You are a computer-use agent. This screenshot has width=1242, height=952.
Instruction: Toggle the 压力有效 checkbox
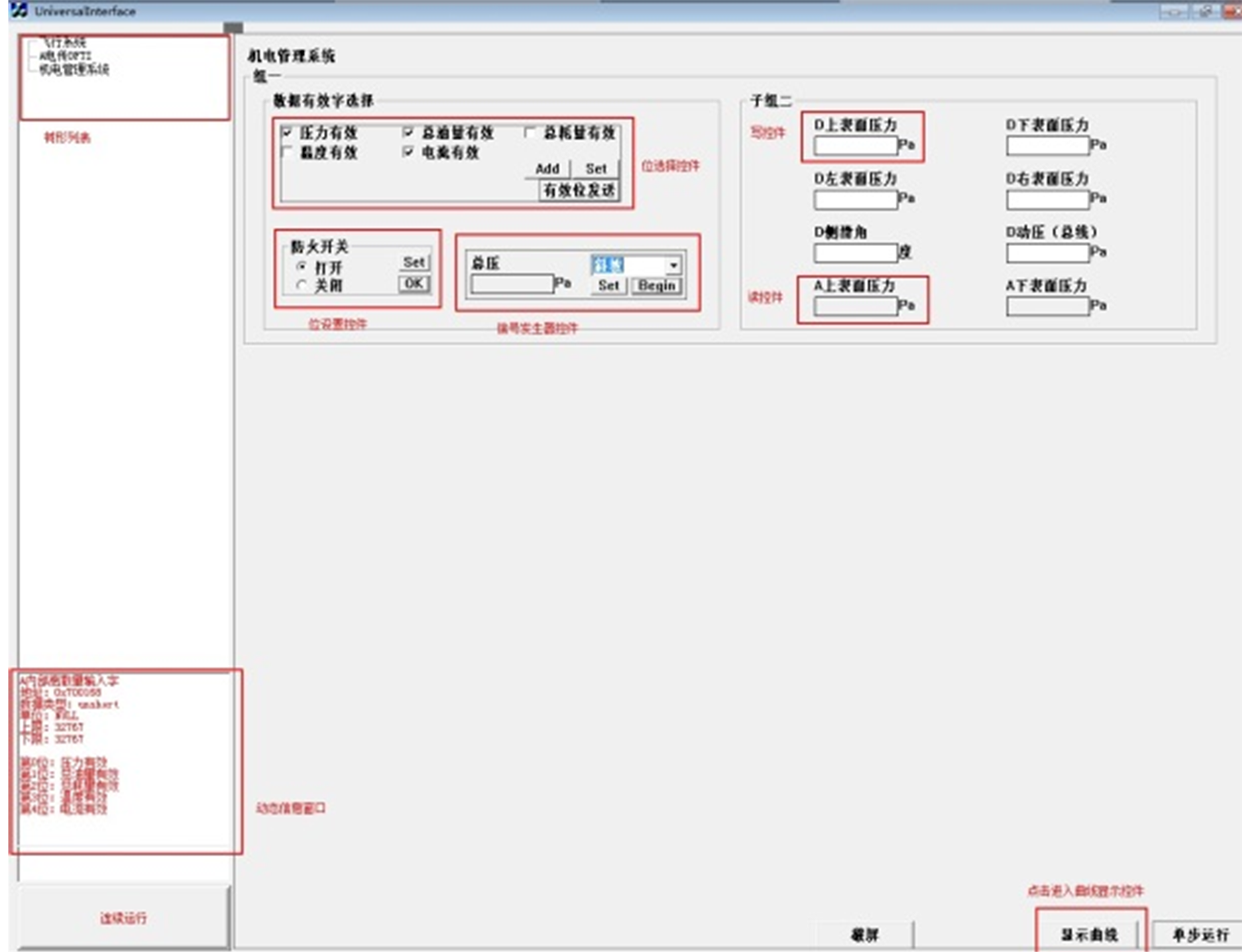coord(287,133)
